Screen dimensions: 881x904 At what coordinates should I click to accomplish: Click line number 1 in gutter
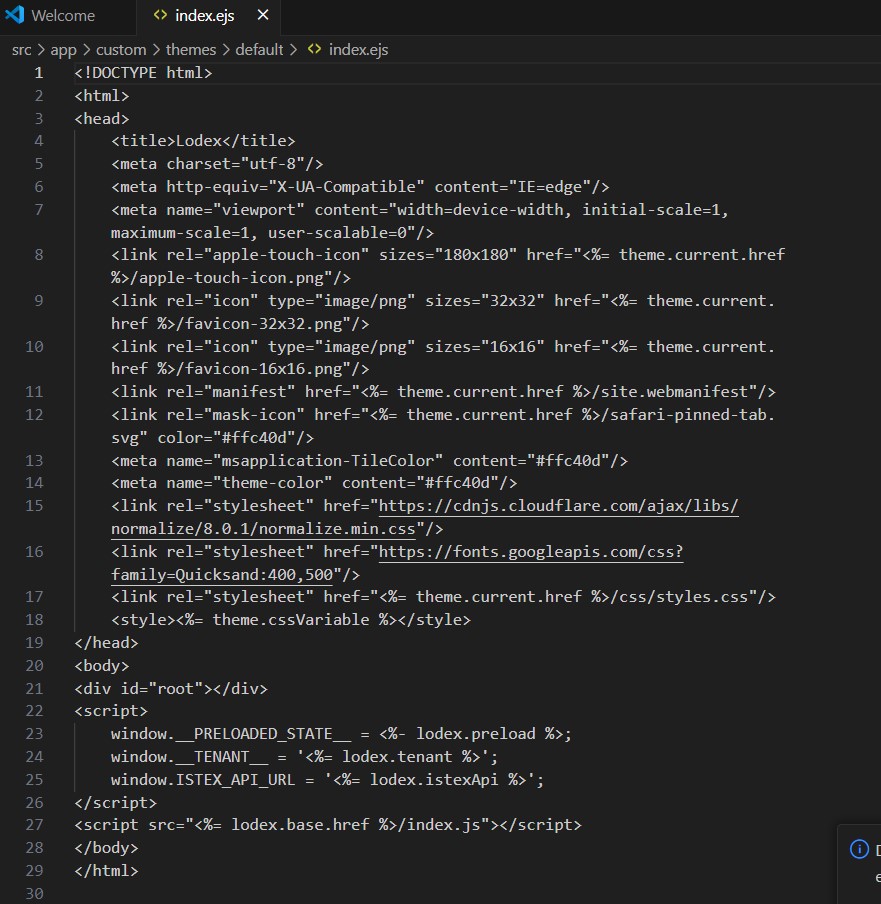tap(39, 73)
